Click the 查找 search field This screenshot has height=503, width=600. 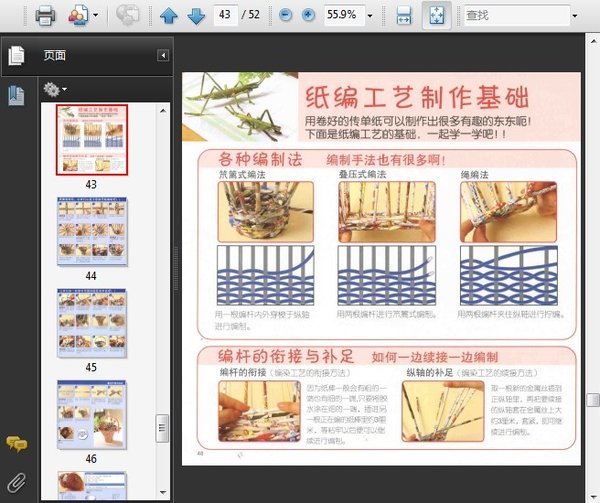(x=517, y=15)
